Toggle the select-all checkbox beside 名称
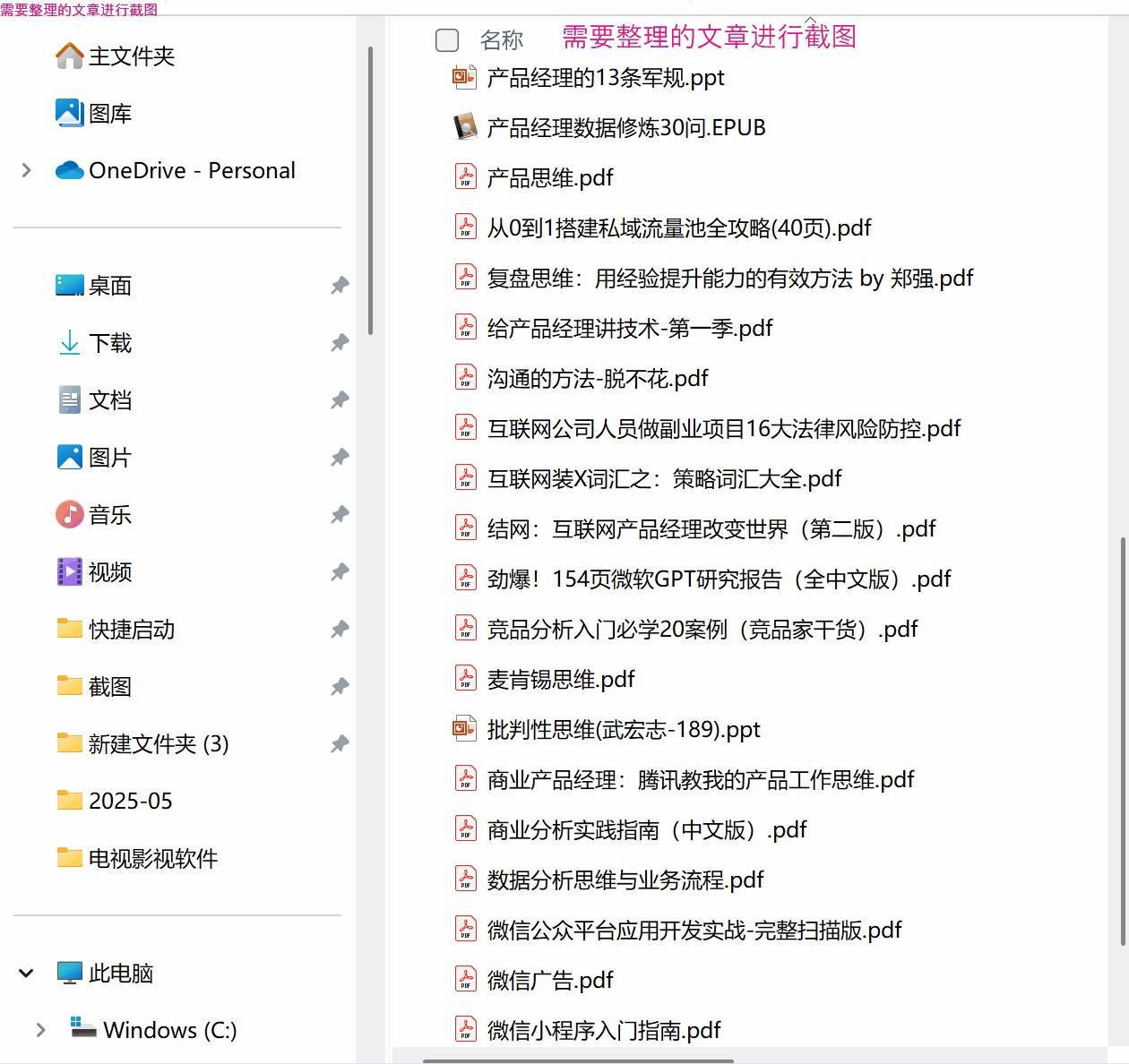 coord(446,40)
